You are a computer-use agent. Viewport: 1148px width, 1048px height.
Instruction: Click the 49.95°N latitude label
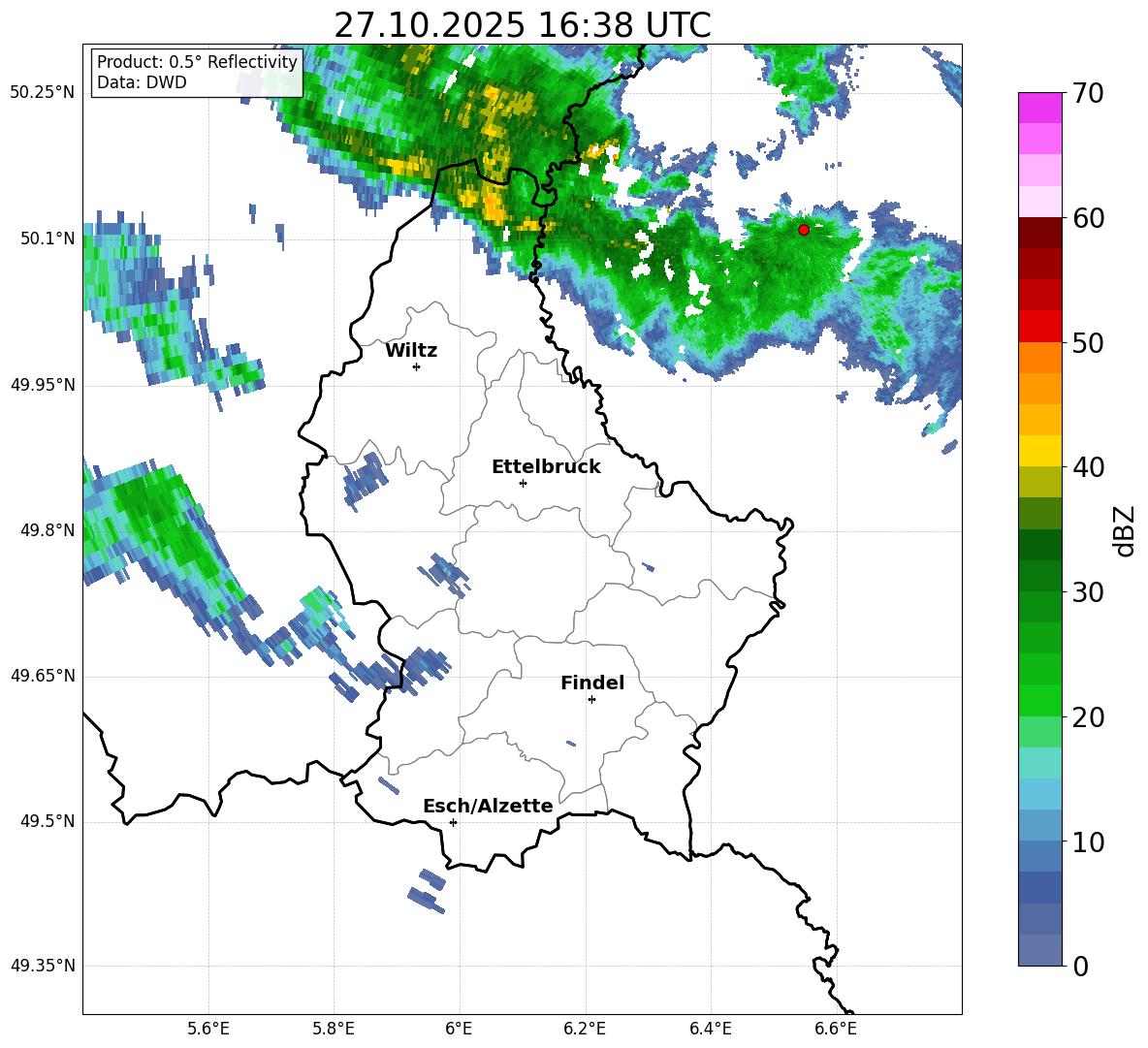click(43, 385)
